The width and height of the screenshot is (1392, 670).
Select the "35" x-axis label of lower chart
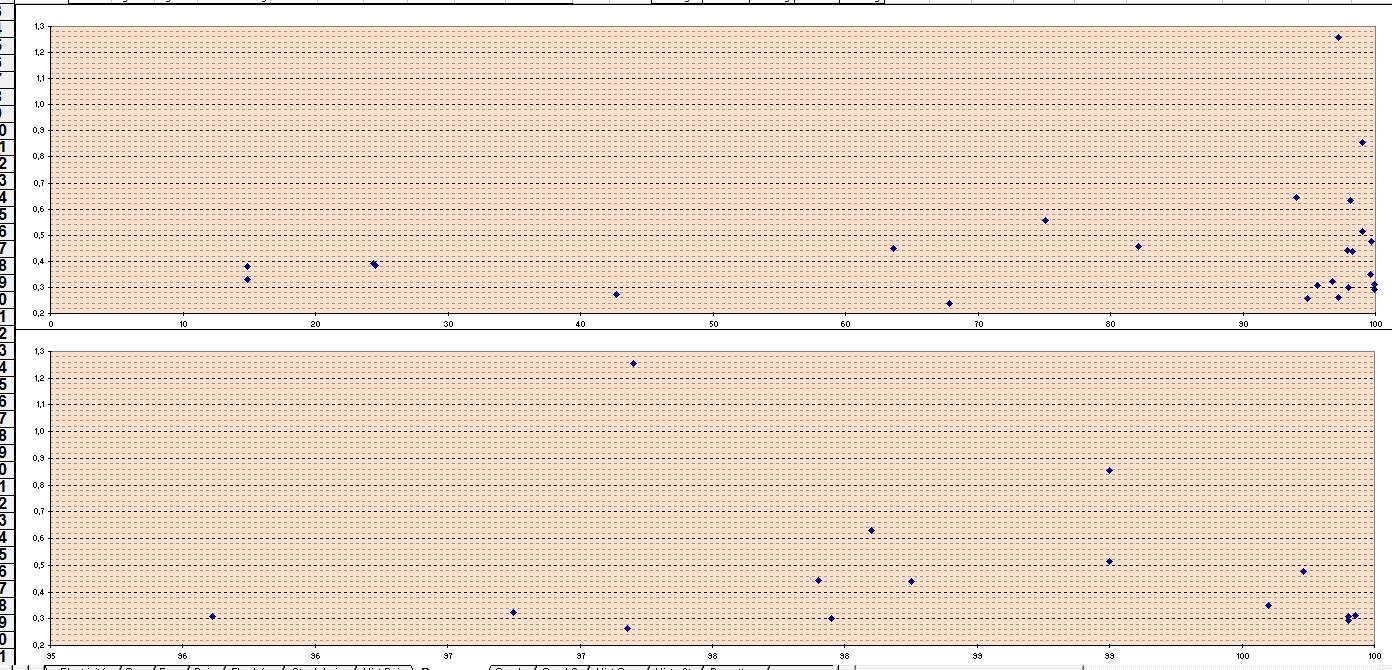[51, 655]
